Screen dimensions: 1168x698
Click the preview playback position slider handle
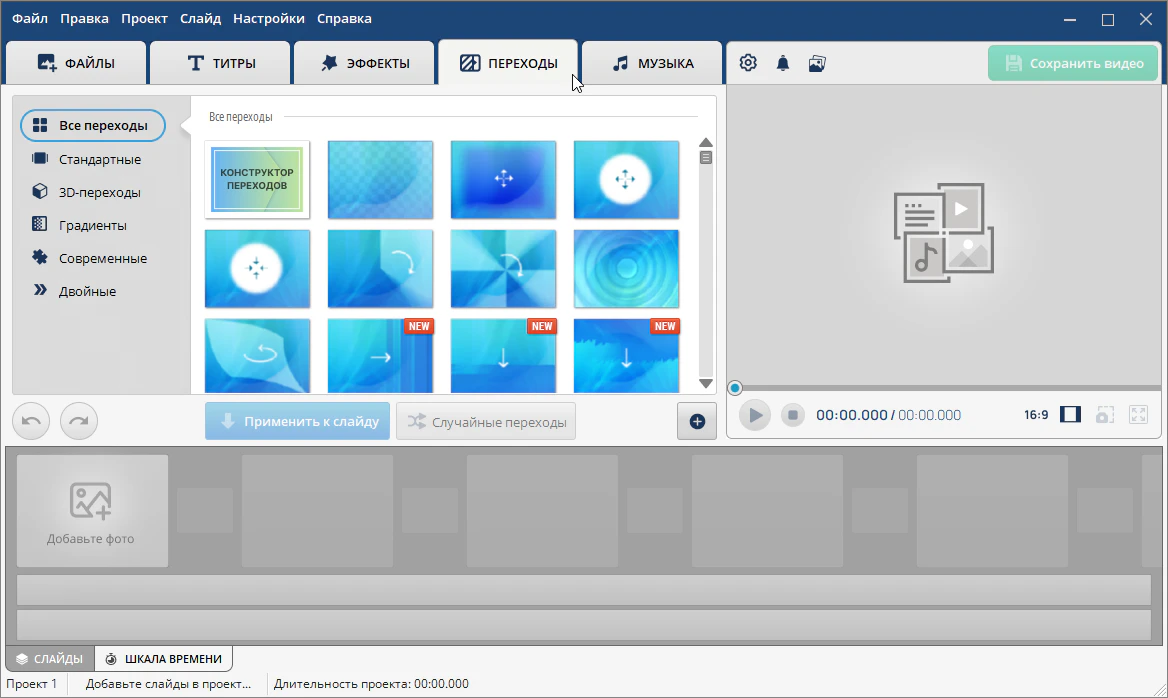pyautogui.click(x=735, y=388)
